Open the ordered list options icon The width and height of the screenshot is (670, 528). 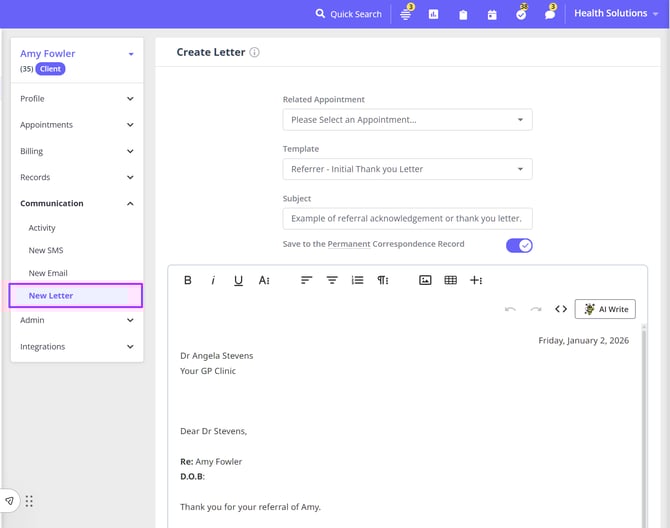[x=357, y=281]
